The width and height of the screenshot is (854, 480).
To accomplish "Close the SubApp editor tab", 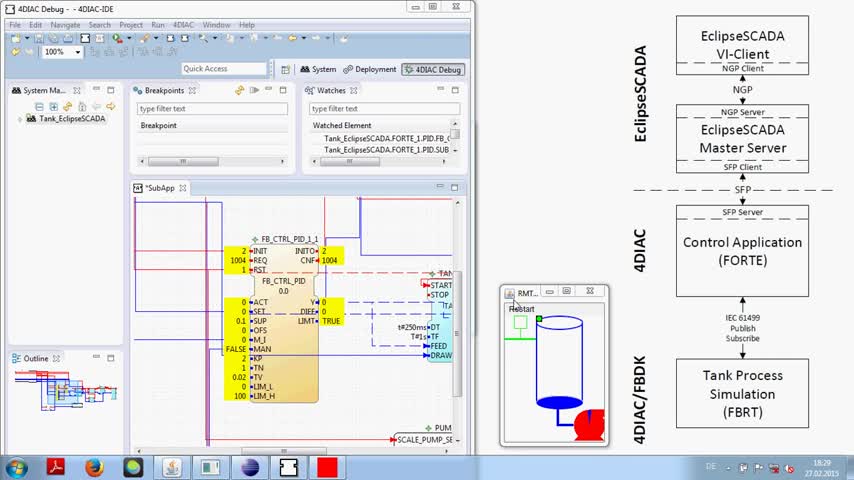I will coord(183,188).
